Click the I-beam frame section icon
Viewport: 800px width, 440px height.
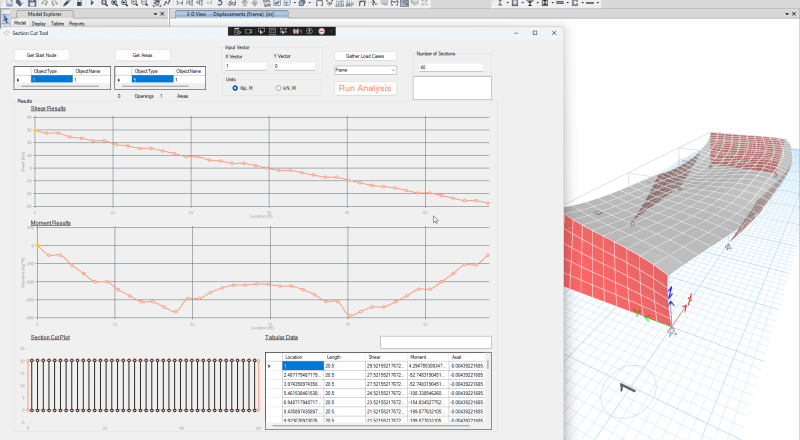coord(500,3)
